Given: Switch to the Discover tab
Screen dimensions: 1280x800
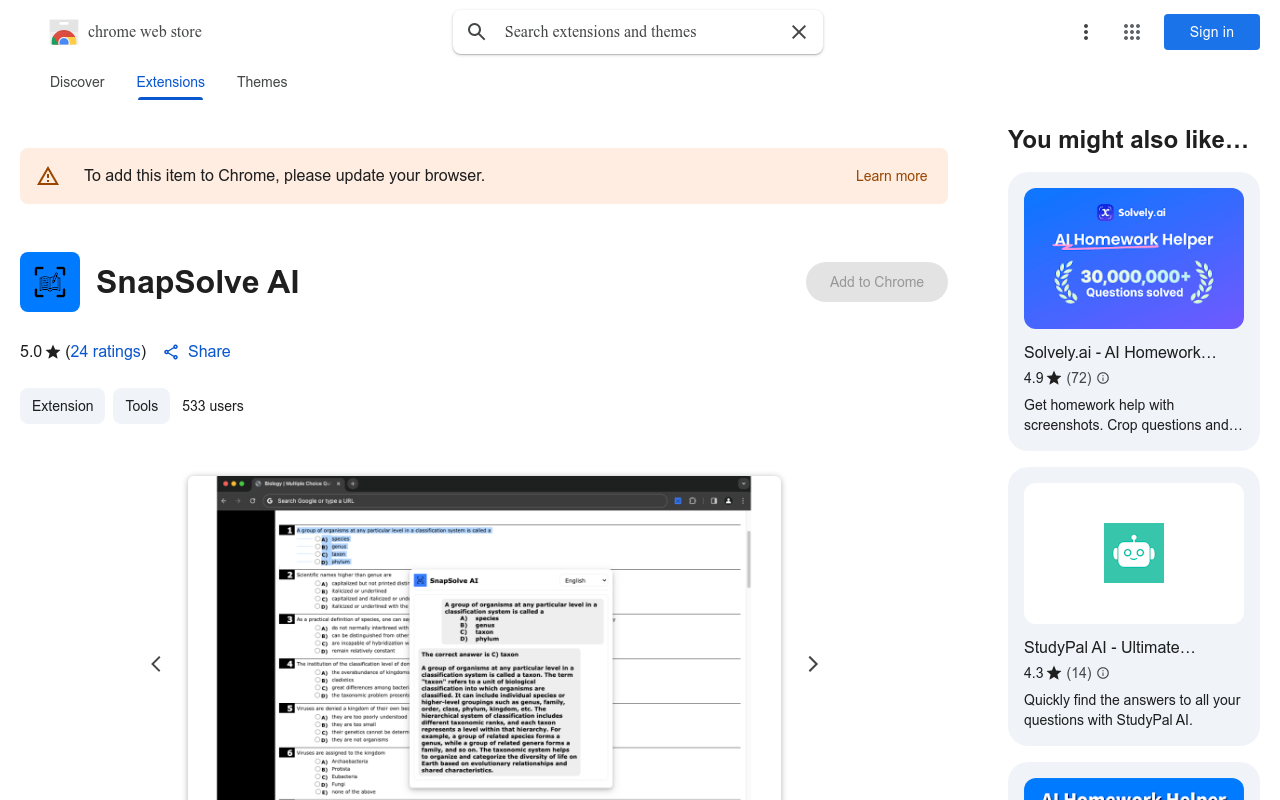Looking at the screenshot, I should 77,82.
